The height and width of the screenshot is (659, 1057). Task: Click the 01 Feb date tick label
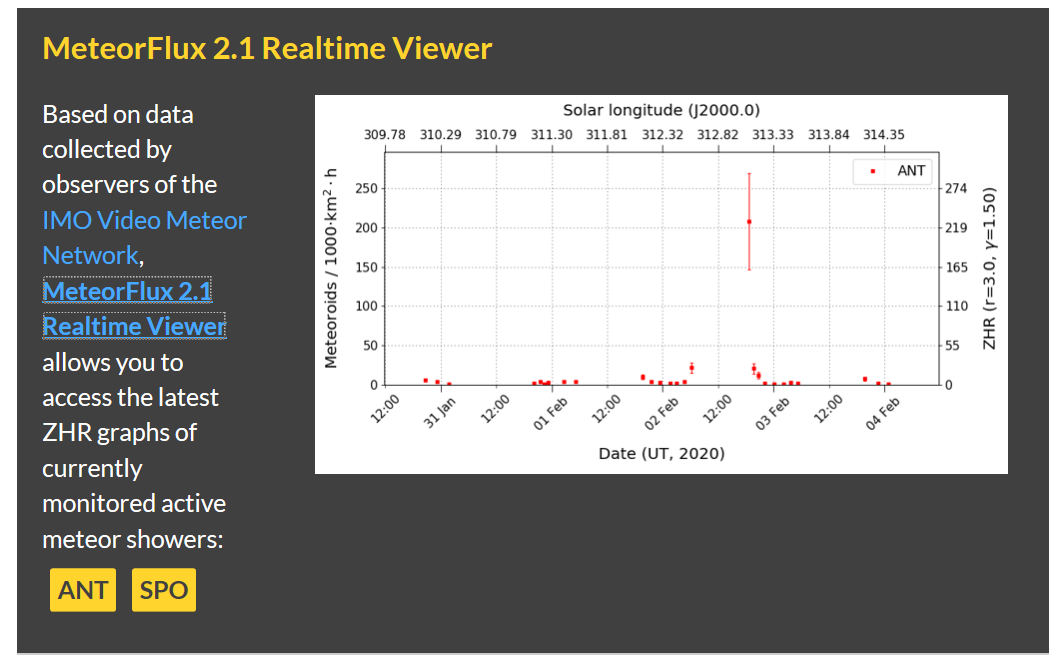coord(550,411)
